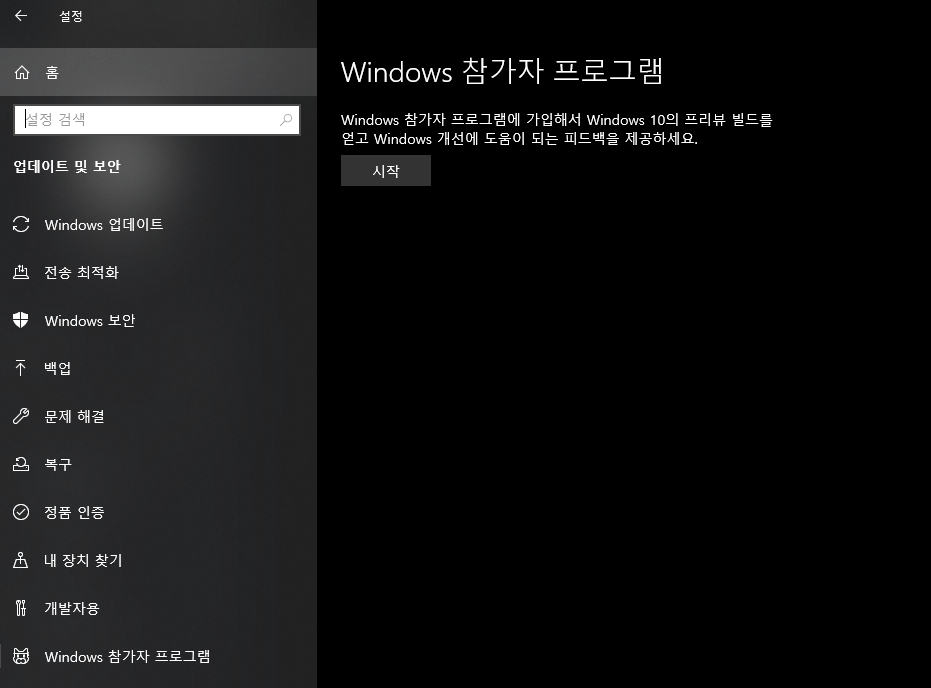The width and height of the screenshot is (931, 688).
Task: Click the 백업 upload arrow icon
Action: pyautogui.click(x=21, y=368)
